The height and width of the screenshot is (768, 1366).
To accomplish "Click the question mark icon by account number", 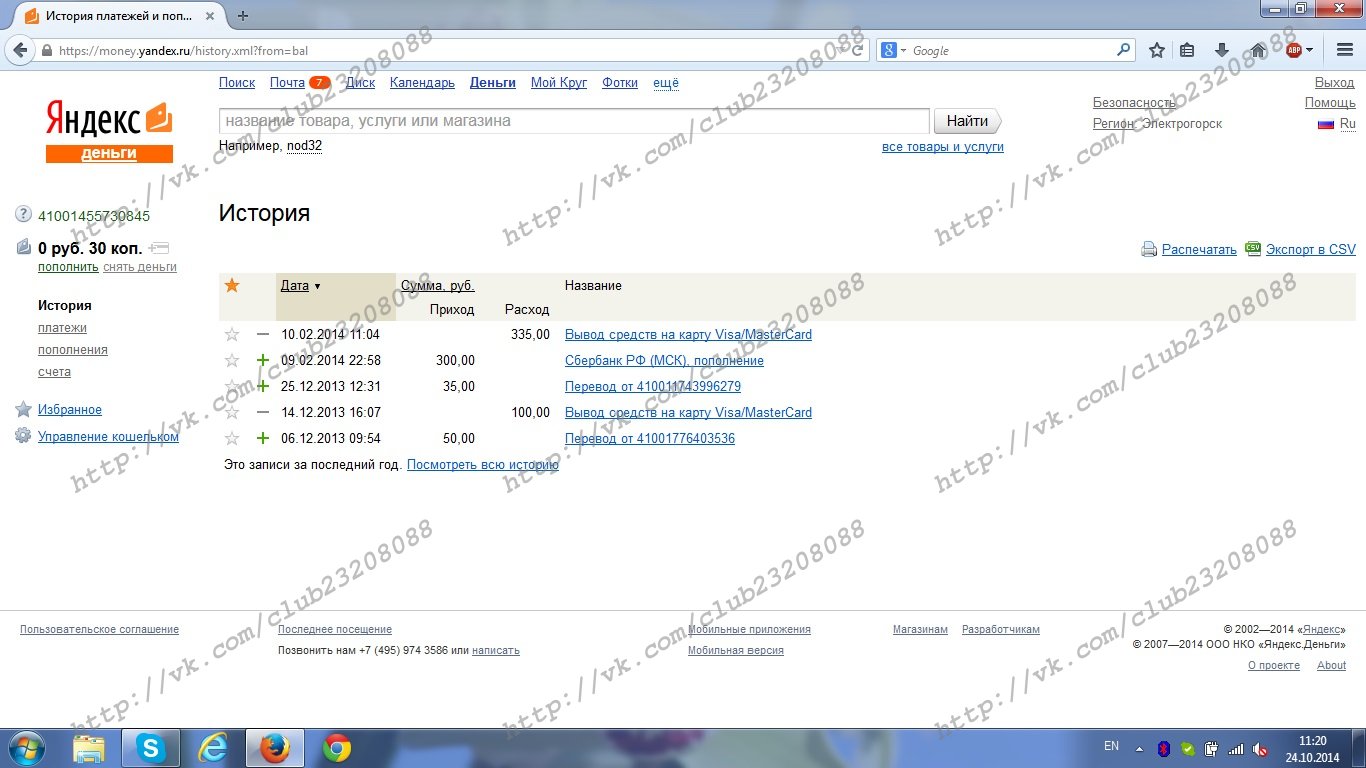I will [x=24, y=215].
